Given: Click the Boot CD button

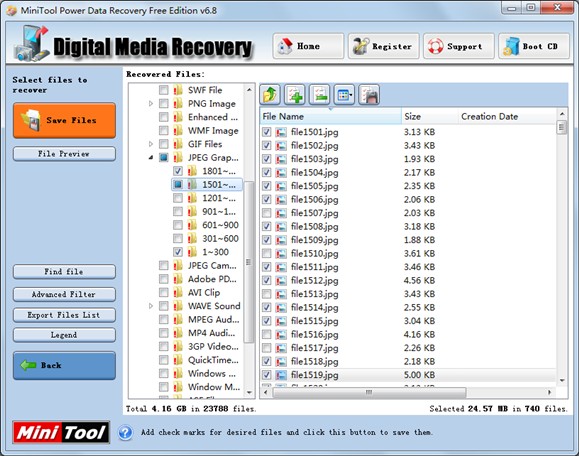Looking at the screenshot, I should click(534, 46).
